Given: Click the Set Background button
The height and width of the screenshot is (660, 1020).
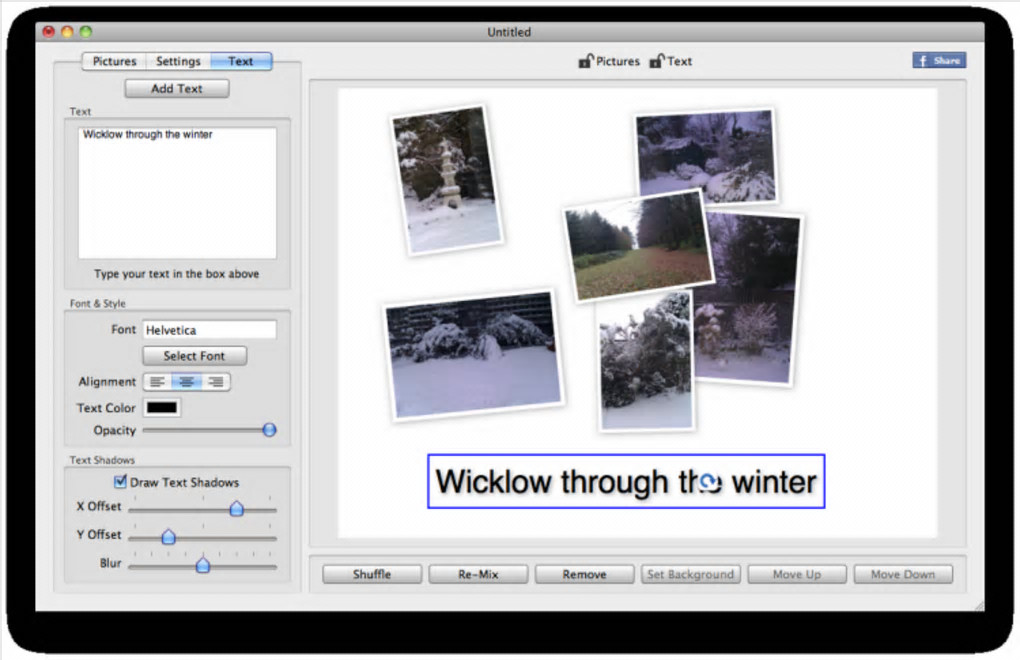Looking at the screenshot, I should coord(690,574).
